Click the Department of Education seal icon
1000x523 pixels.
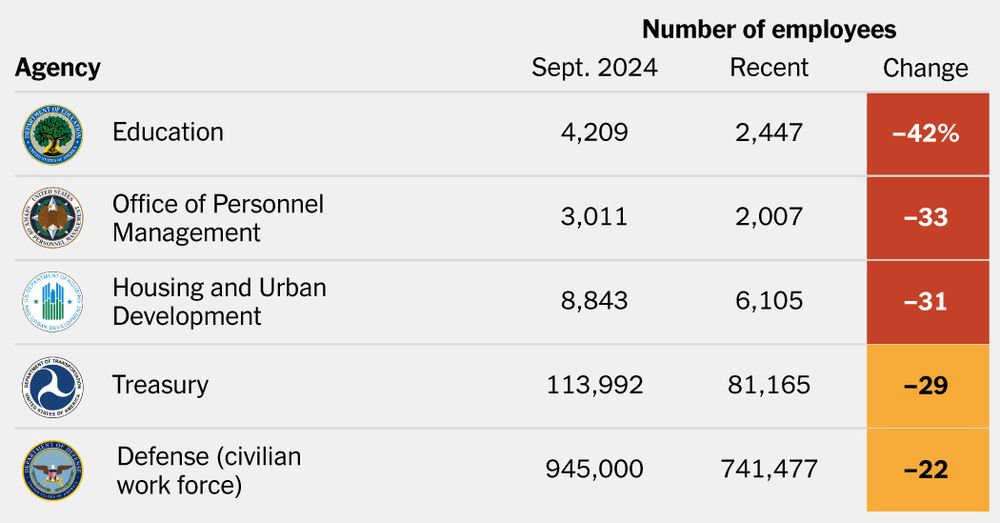click(54, 133)
